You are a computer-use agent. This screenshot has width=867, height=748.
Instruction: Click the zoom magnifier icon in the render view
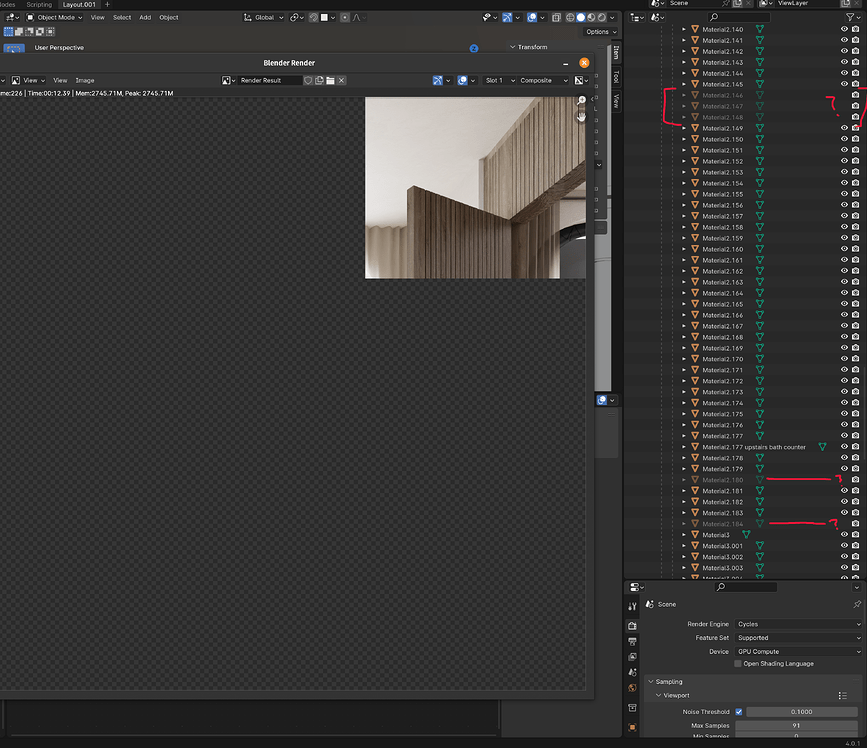click(x=582, y=100)
